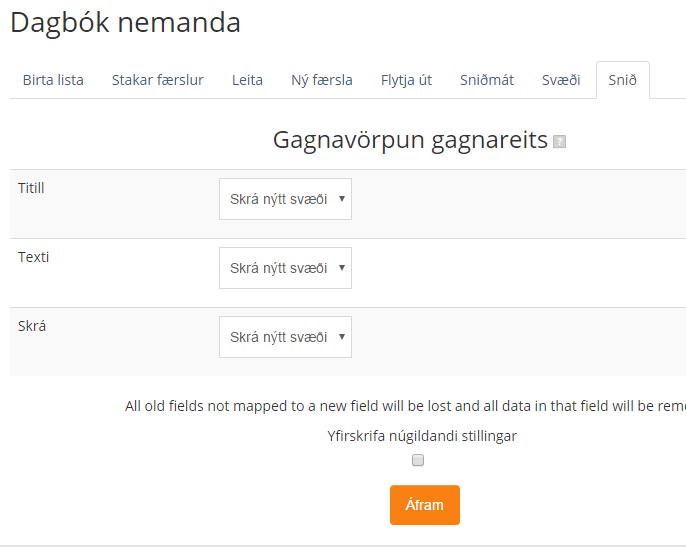Click the Titill row label

31,188
